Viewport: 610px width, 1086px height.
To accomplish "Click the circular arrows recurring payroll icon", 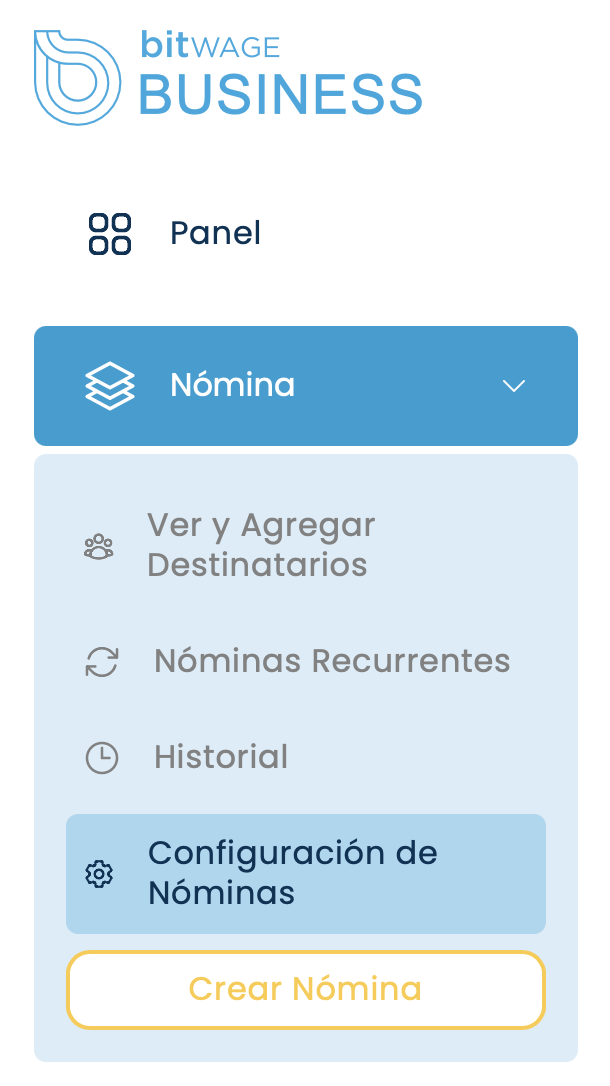I will 102,662.
